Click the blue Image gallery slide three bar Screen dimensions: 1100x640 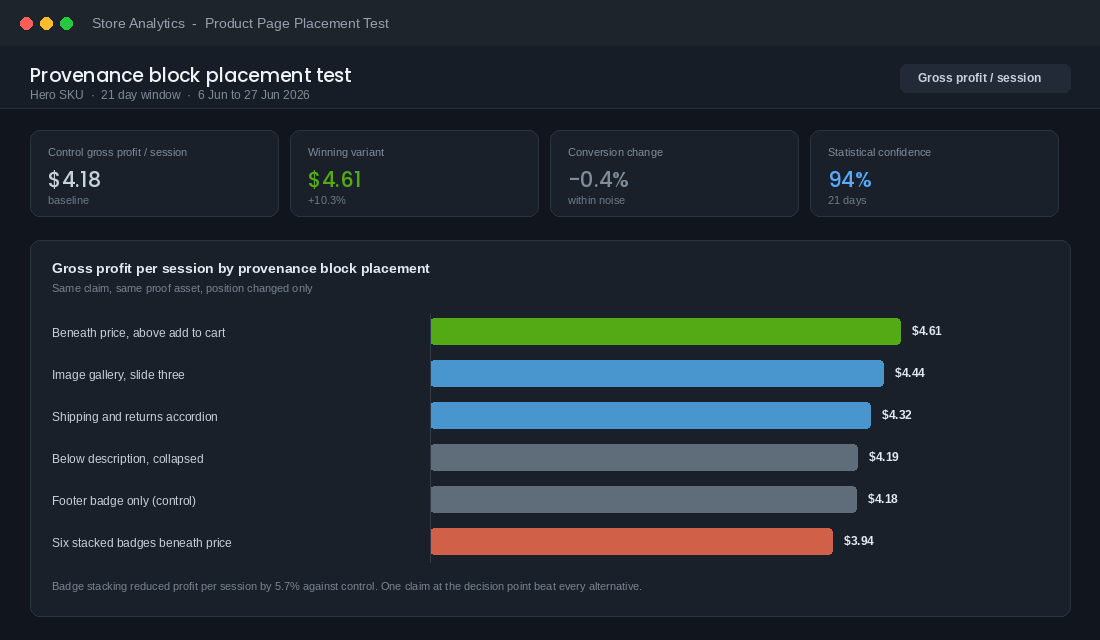[657, 373]
